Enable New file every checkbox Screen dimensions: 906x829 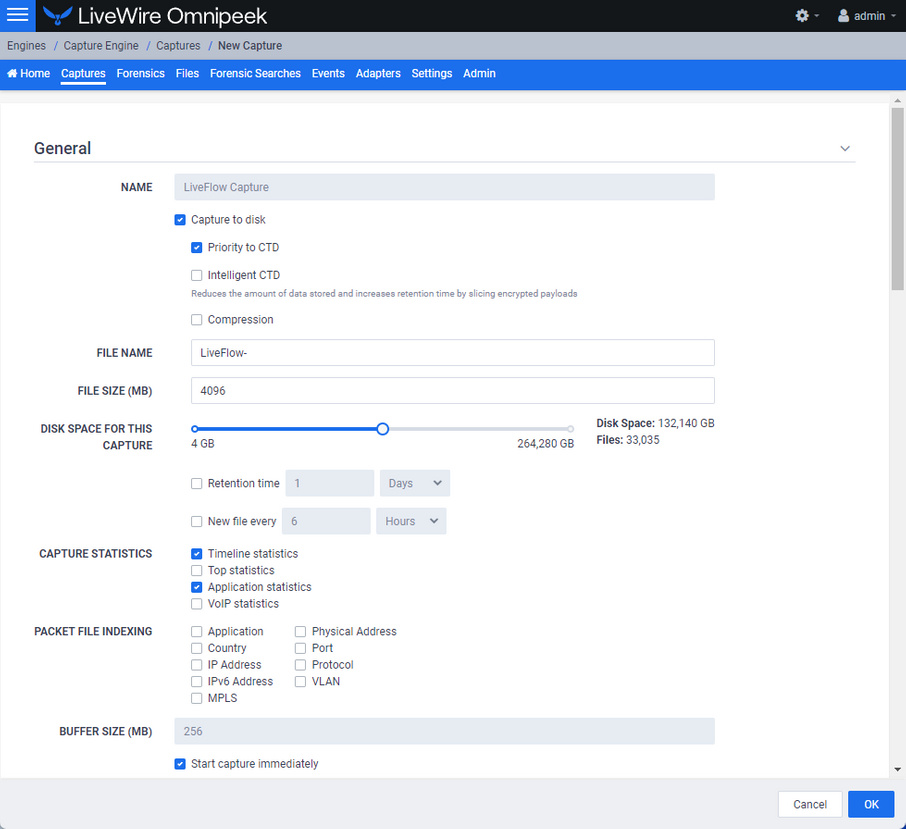pos(196,521)
